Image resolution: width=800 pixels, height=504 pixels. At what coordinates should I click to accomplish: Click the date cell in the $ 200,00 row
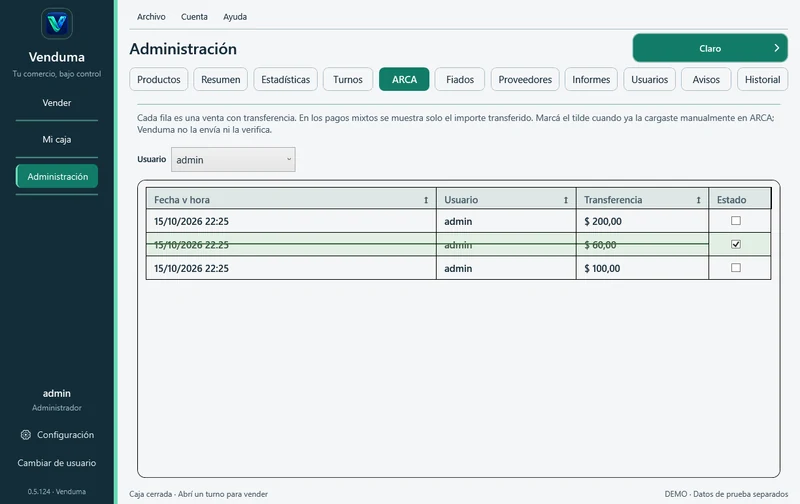[291, 221]
